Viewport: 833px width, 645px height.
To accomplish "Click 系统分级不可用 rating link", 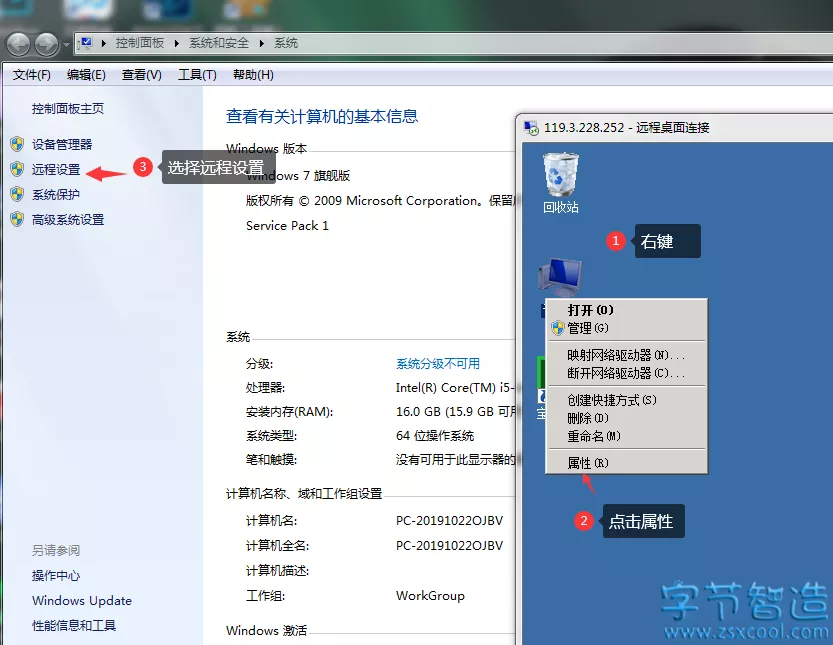I will pyautogui.click(x=438, y=363).
